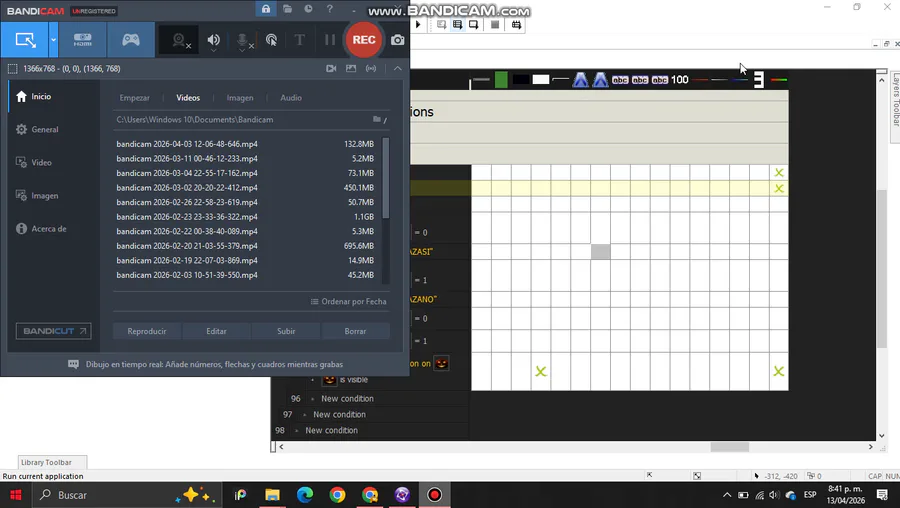
Task: Click the Reproducir button
Action: [147, 331]
